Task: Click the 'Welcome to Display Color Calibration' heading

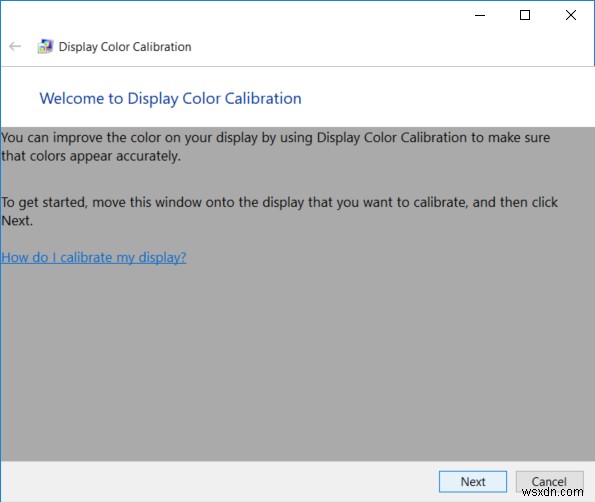Action: [170, 99]
